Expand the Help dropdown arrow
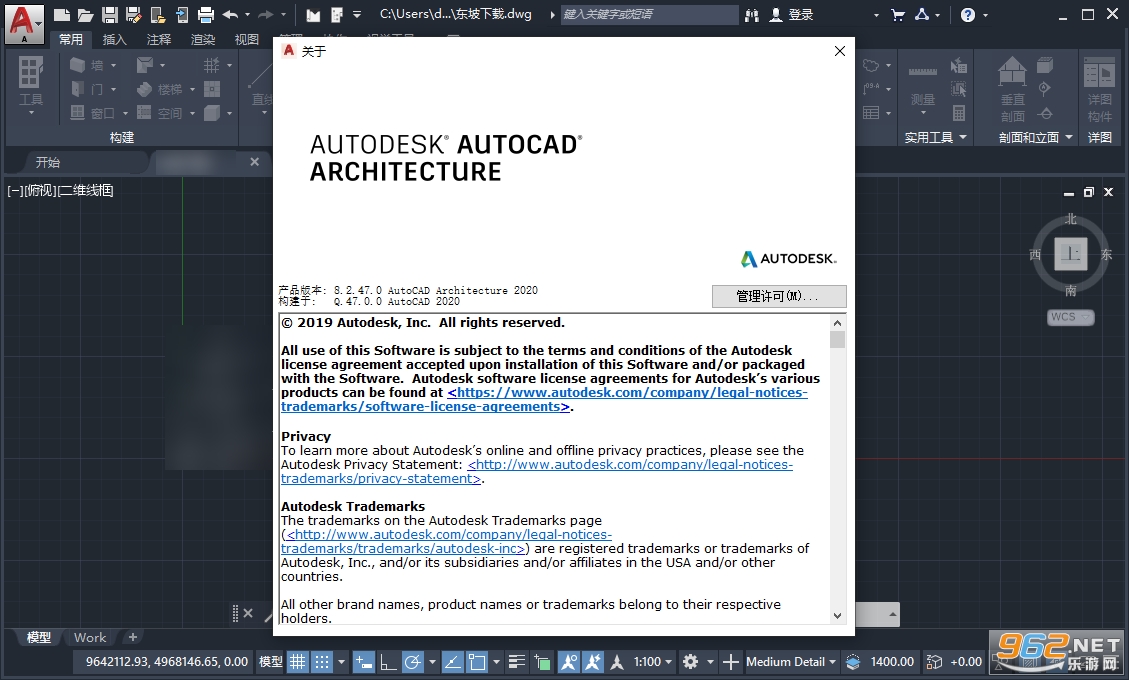This screenshot has height=680, width=1129. point(985,14)
